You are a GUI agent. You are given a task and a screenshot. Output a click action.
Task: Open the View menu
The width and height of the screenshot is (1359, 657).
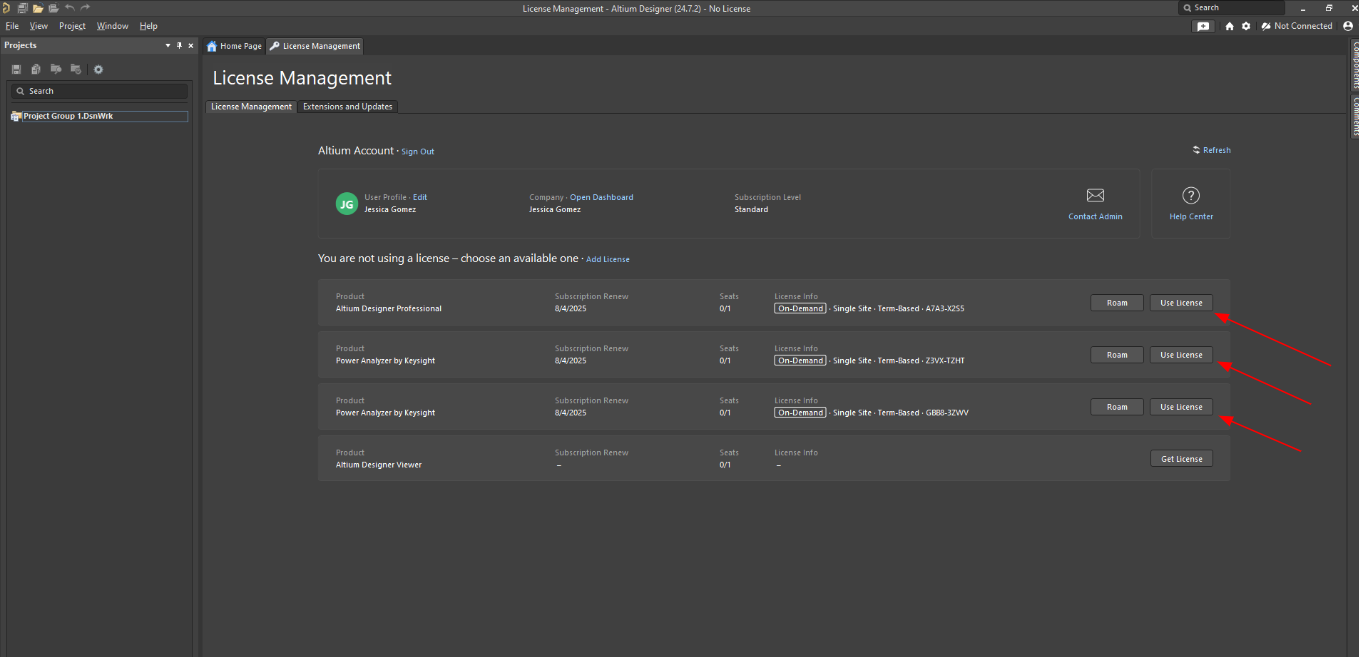(x=39, y=26)
